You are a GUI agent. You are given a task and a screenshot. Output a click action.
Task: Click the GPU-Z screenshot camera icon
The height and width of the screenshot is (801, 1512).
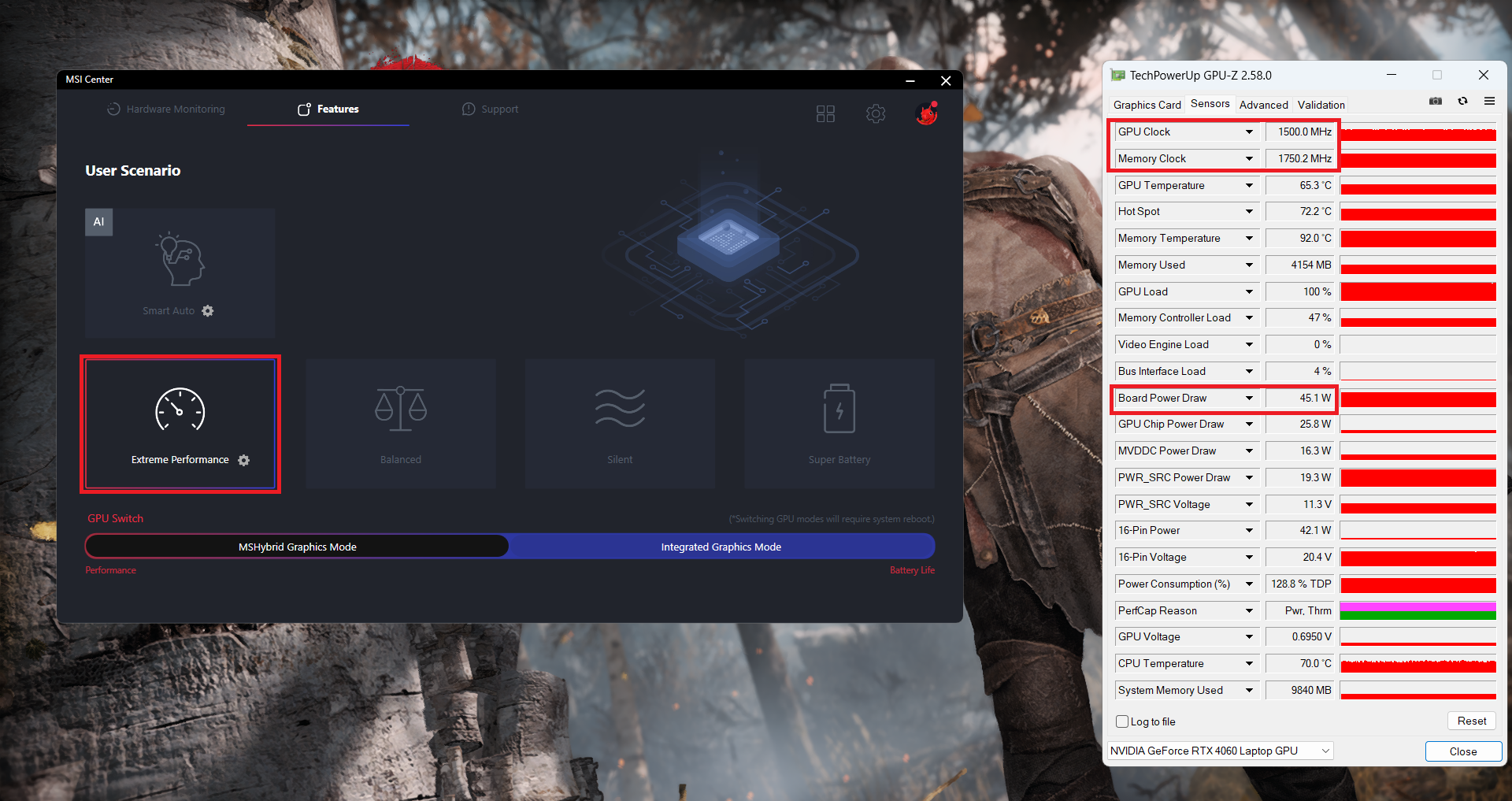click(1436, 102)
